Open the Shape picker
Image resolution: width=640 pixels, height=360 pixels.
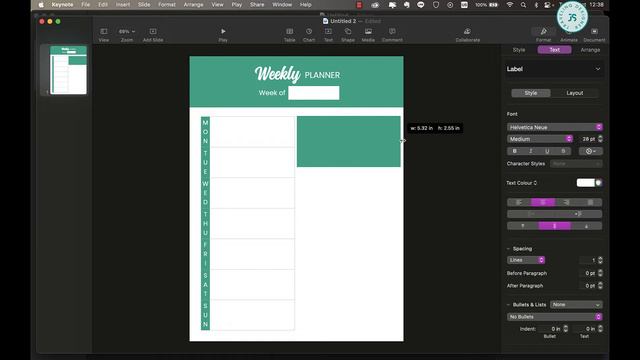[x=348, y=35]
